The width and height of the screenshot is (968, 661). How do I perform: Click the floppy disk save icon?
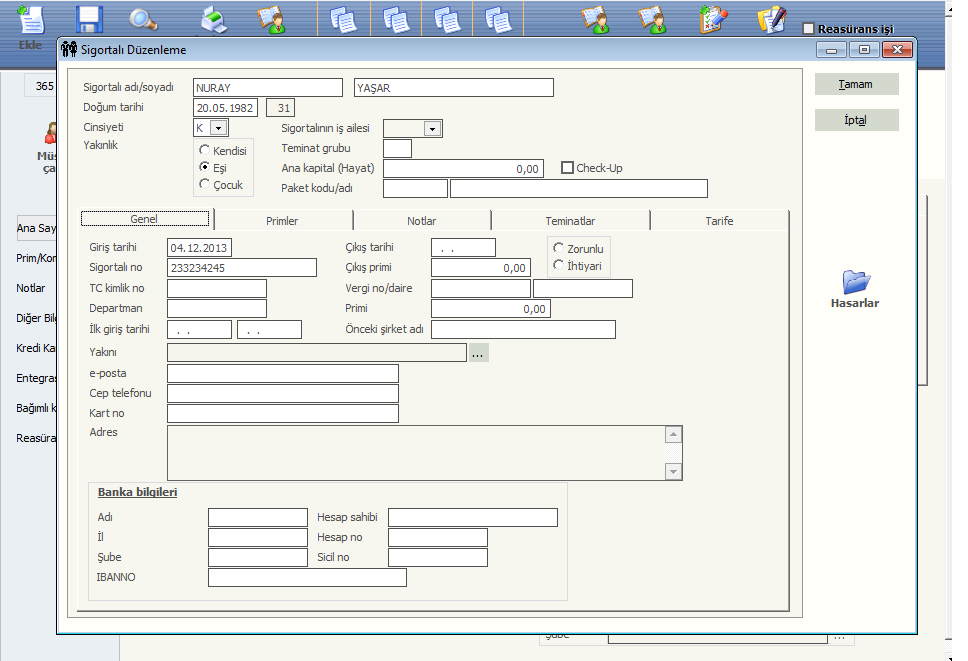[x=90, y=19]
